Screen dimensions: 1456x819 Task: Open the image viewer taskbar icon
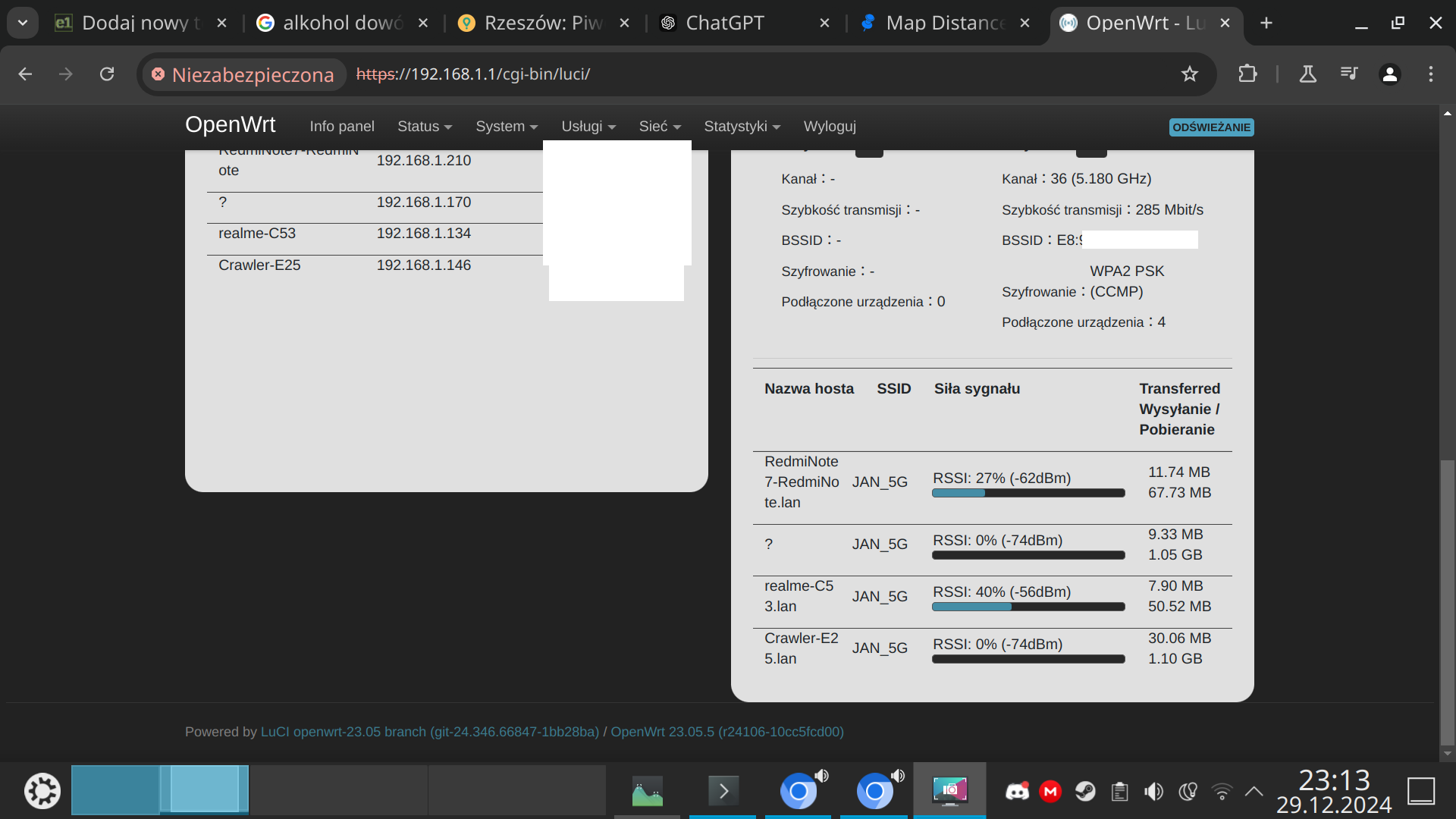click(647, 791)
